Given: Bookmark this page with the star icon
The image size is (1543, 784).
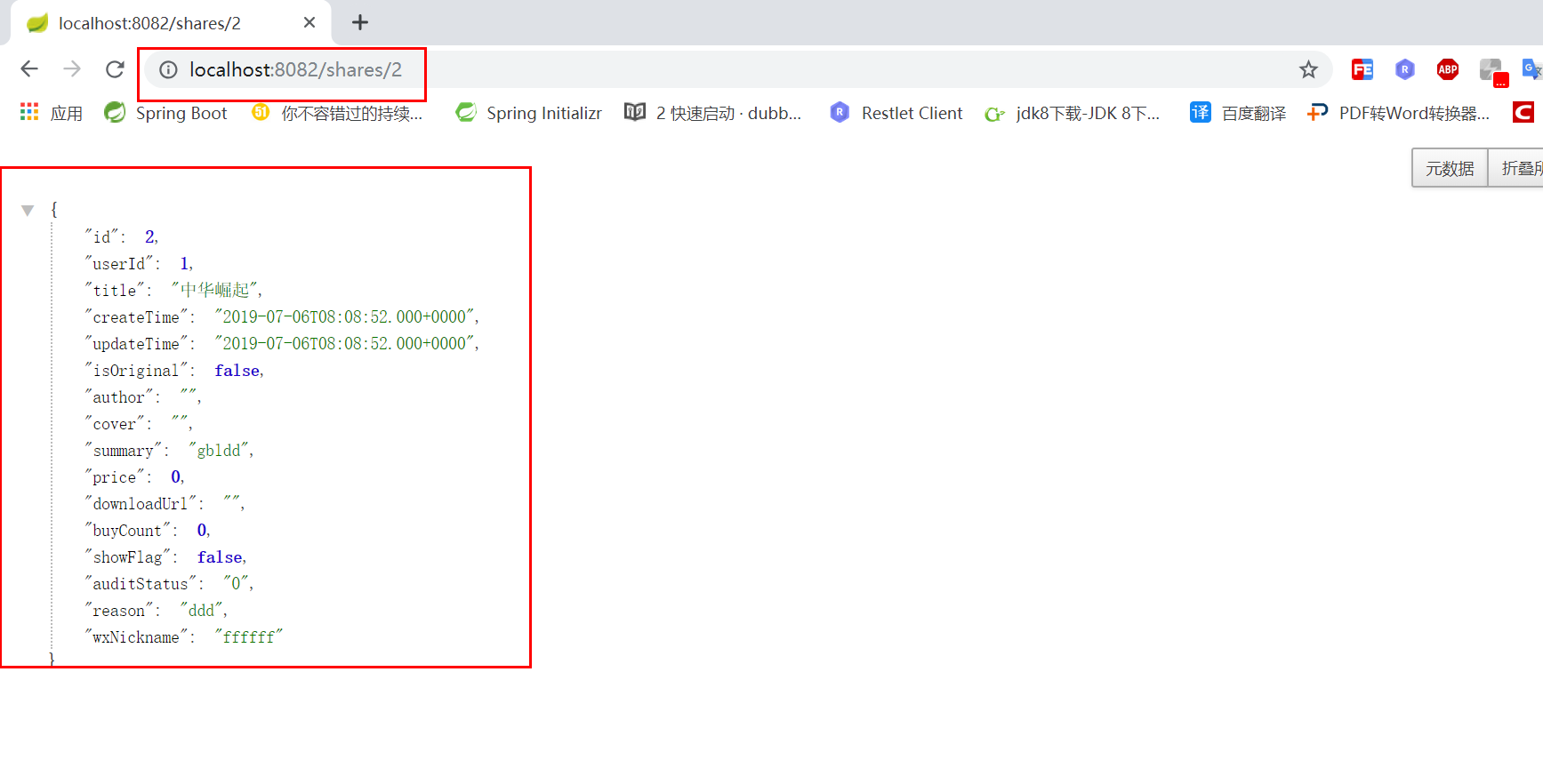Looking at the screenshot, I should (x=1308, y=69).
